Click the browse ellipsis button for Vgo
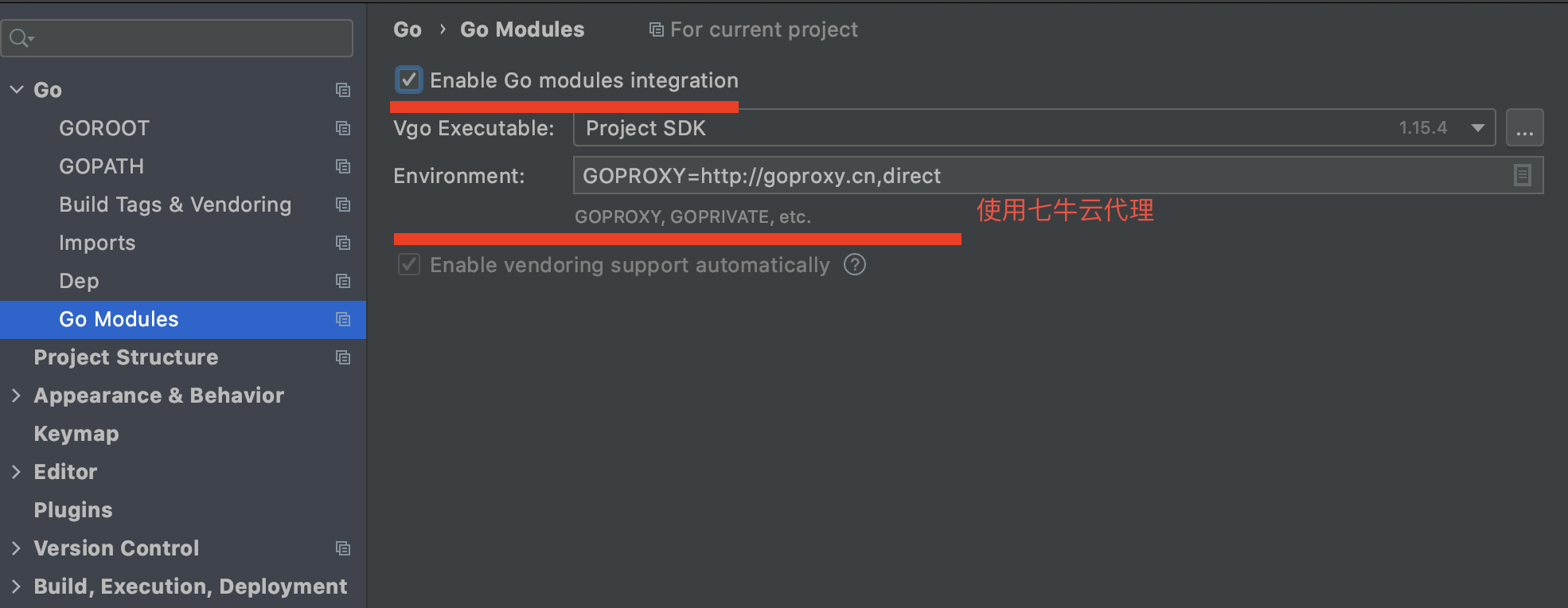The image size is (1568, 608). tap(1524, 127)
